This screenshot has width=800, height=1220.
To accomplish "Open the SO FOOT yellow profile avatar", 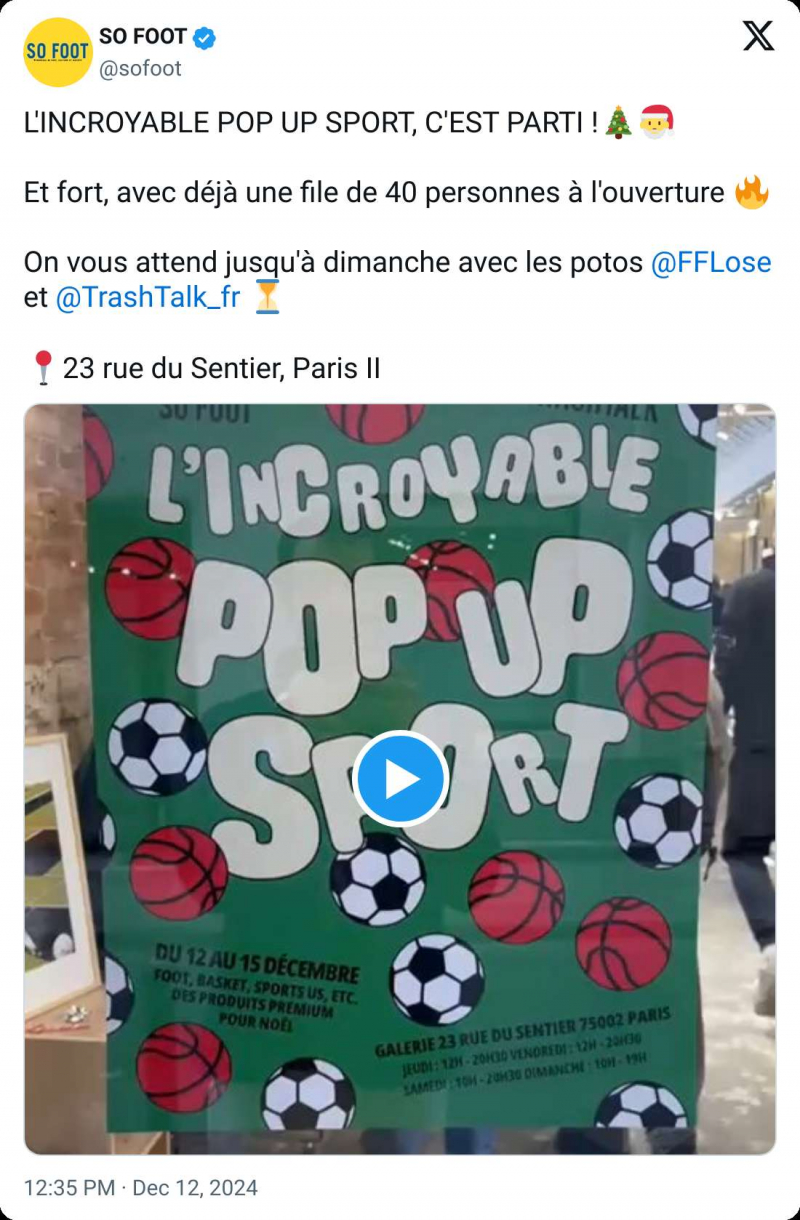I will (x=58, y=52).
